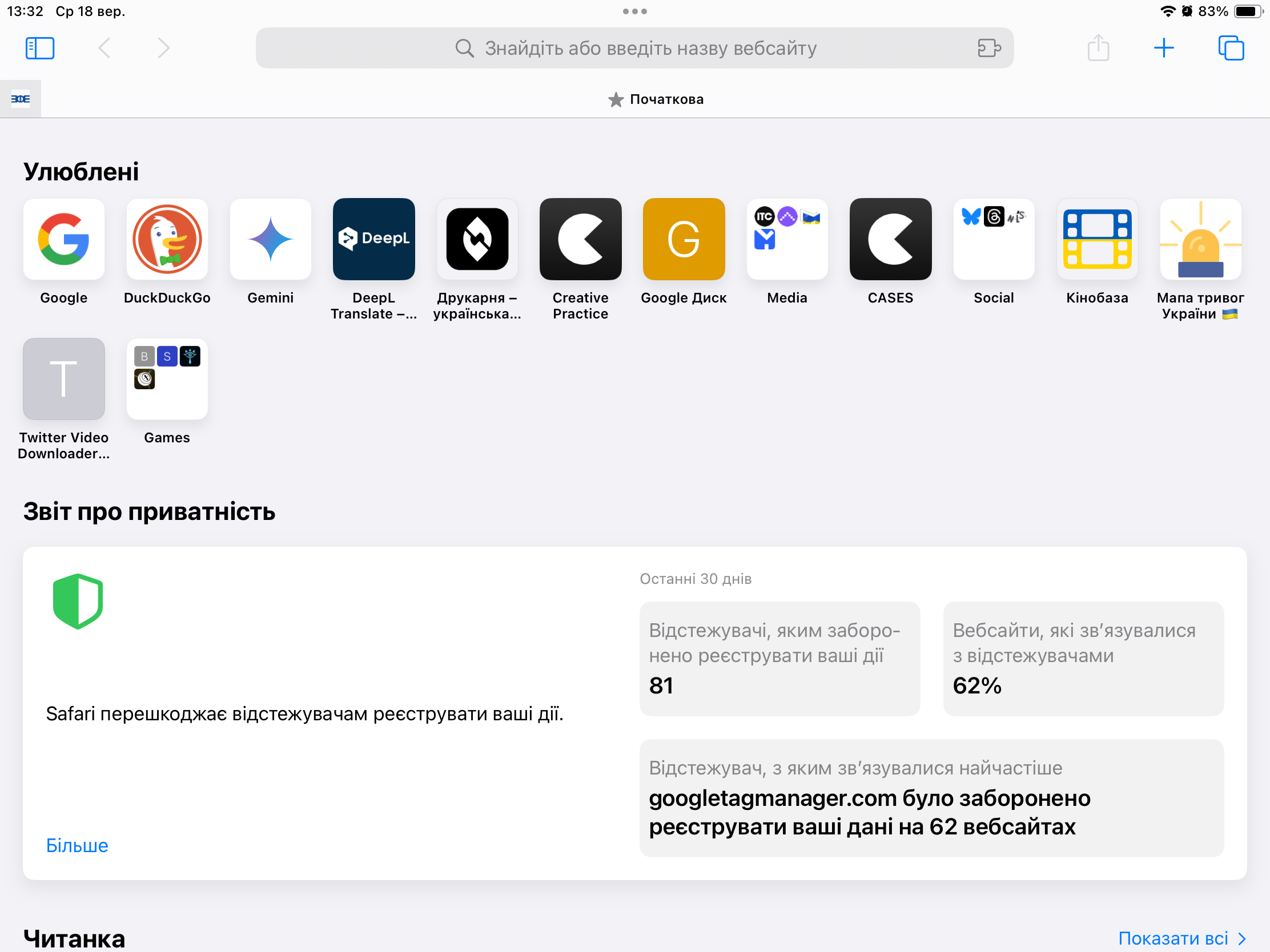Tap the Wi-Fi status icon

pos(1168,11)
